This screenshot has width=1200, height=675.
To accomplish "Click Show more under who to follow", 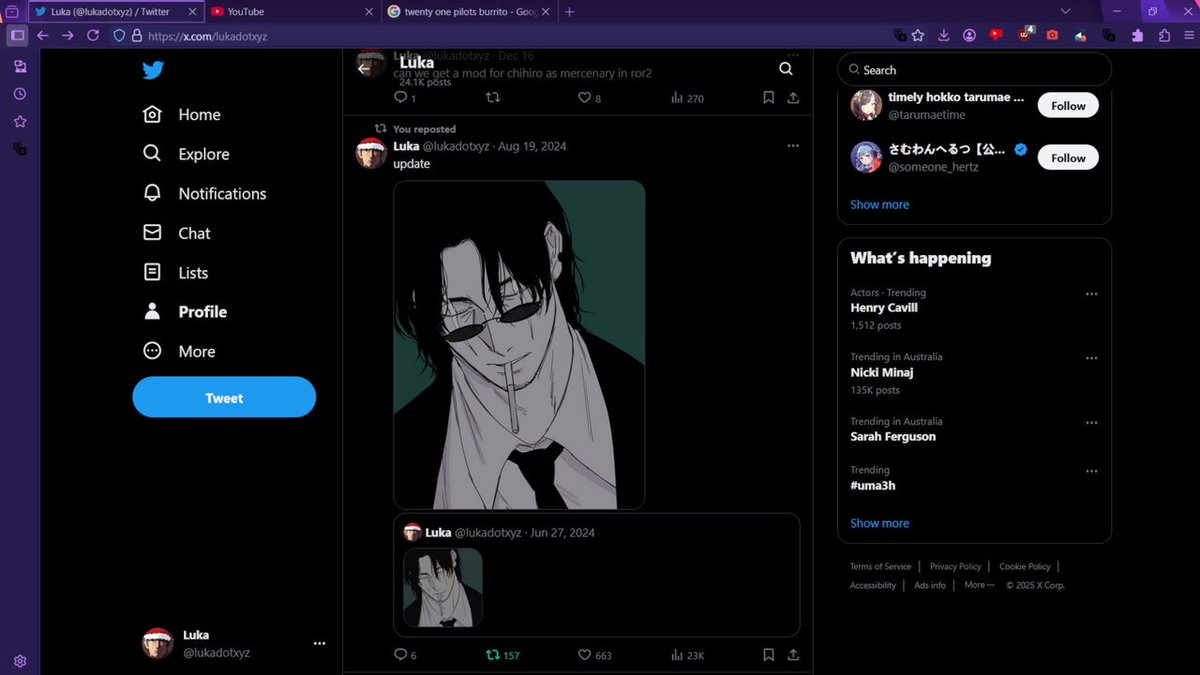I will tap(880, 204).
